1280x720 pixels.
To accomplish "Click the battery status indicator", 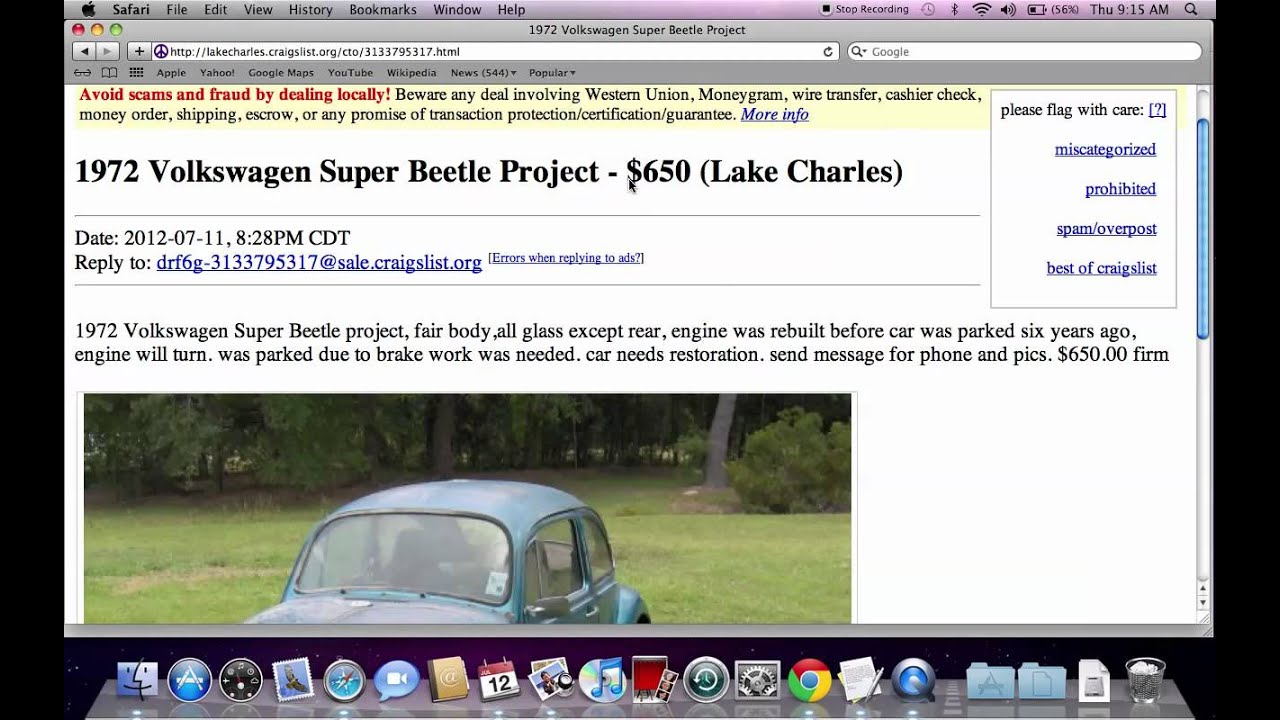I will [1053, 10].
